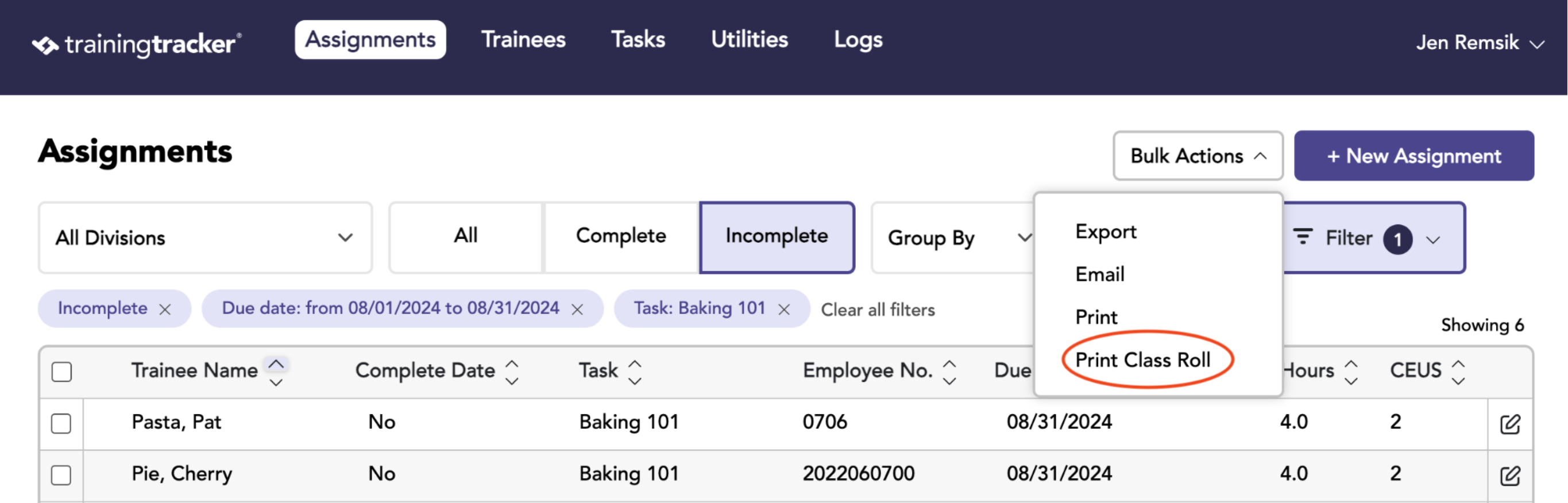The image size is (1568, 503).
Task: Choose Print Class Roll from Bulk Actions
Action: [1142, 359]
